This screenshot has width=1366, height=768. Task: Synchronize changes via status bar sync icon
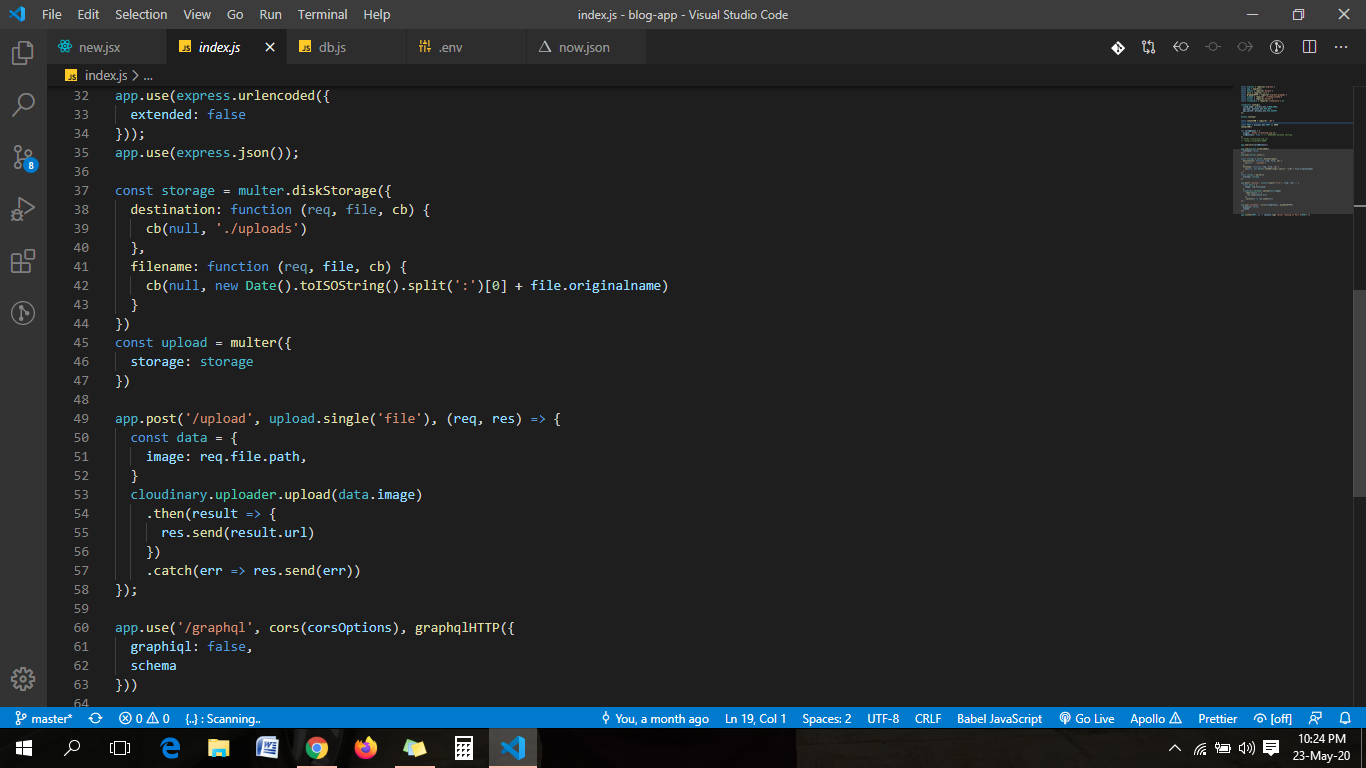[x=95, y=718]
